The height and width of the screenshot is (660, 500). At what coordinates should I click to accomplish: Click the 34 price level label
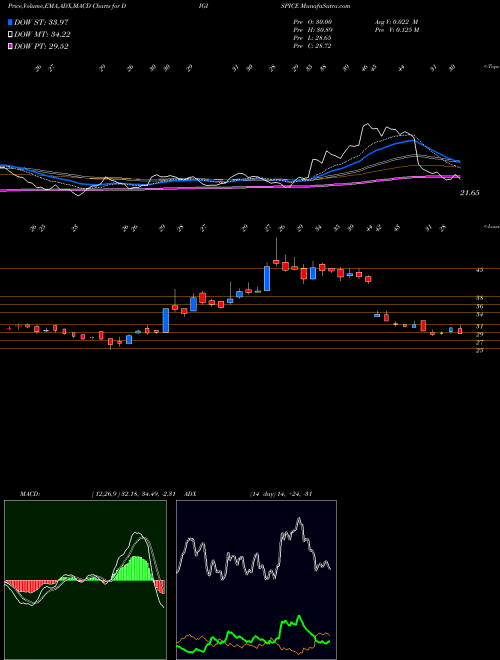(479, 314)
